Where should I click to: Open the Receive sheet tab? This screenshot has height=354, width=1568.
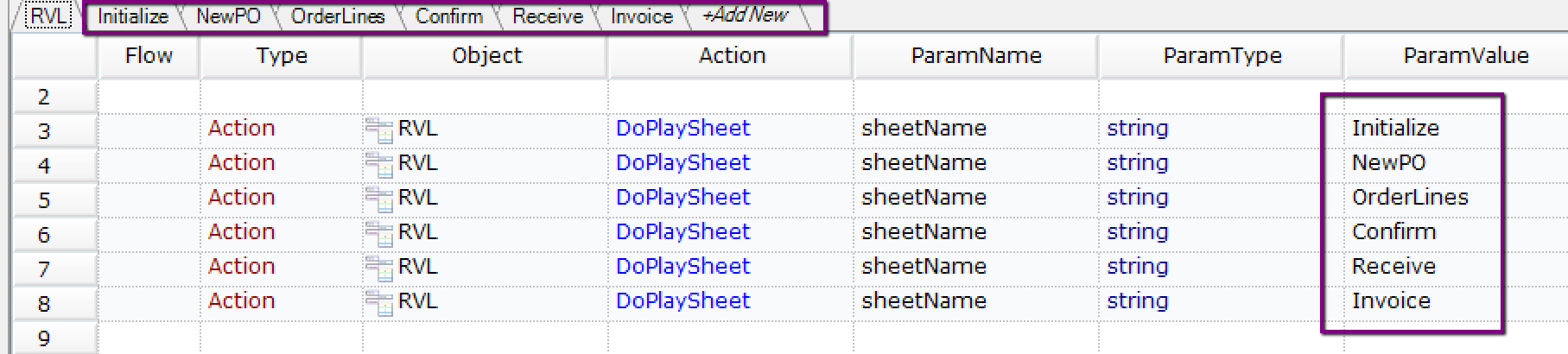[x=547, y=16]
